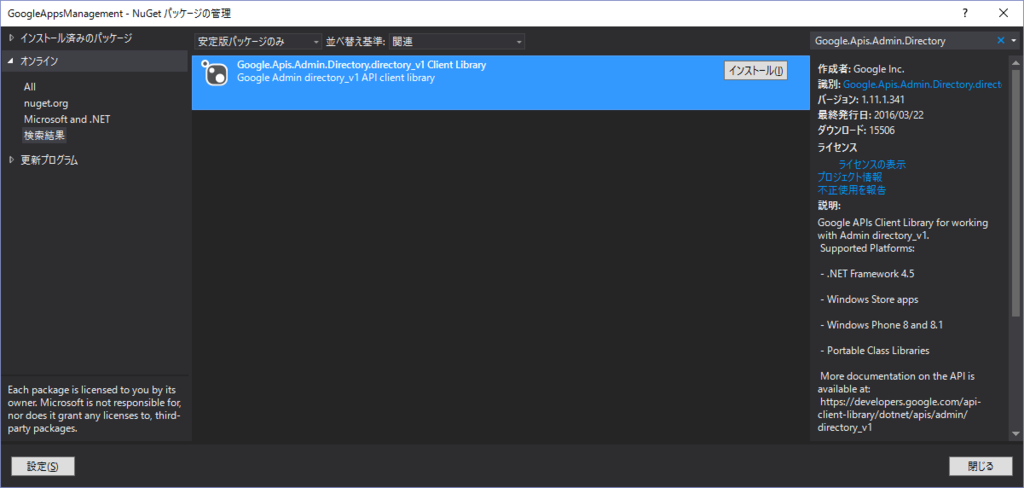Click the 並べ替え基準 label
This screenshot has width=1024, height=488.
coord(356,41)
